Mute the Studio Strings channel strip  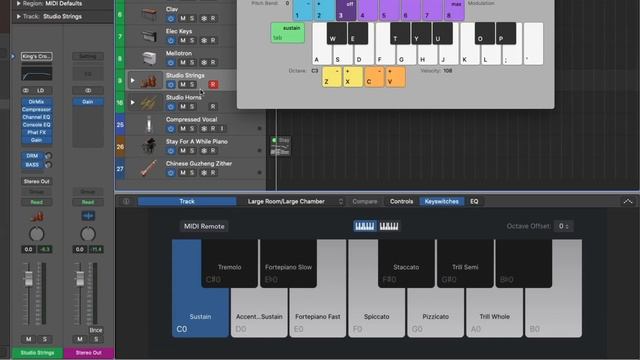coord(29,339)
